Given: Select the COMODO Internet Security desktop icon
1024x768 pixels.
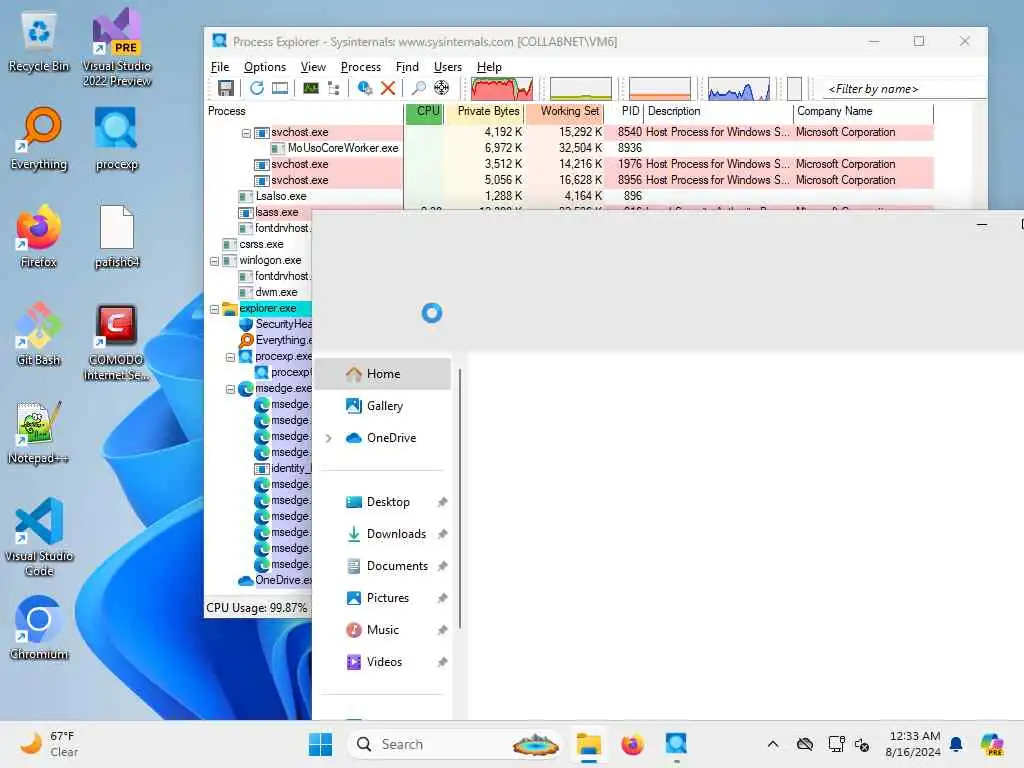Looking at the screenshot, I should 117,342.
